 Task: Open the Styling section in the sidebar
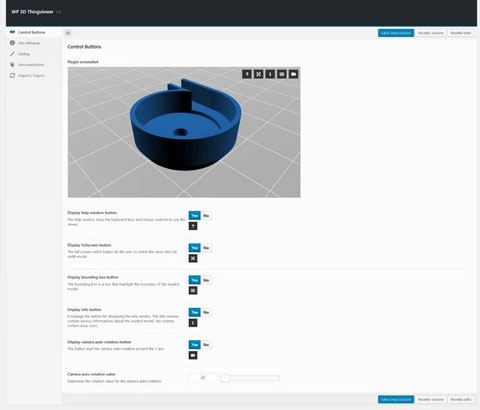click(24, 54)
